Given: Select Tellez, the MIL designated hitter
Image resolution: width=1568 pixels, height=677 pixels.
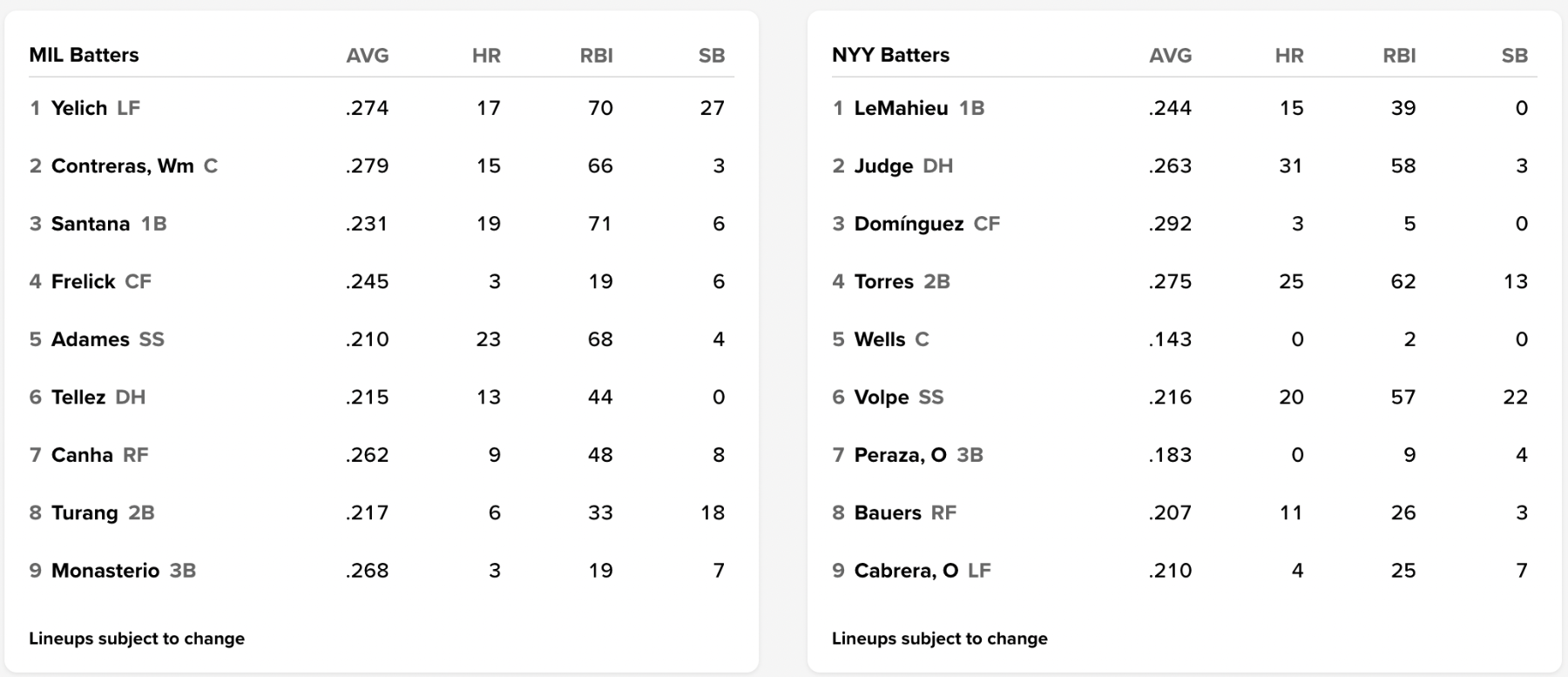Looking at the screenshot, I should [x=78, y=397].
